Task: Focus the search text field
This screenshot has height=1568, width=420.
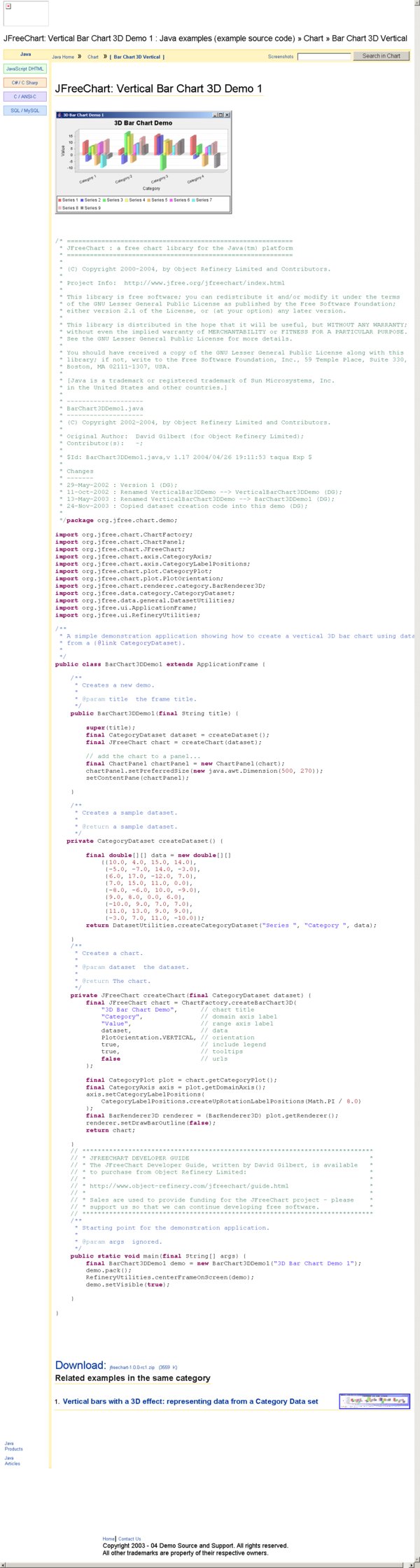Action: (x=324, y=57)
